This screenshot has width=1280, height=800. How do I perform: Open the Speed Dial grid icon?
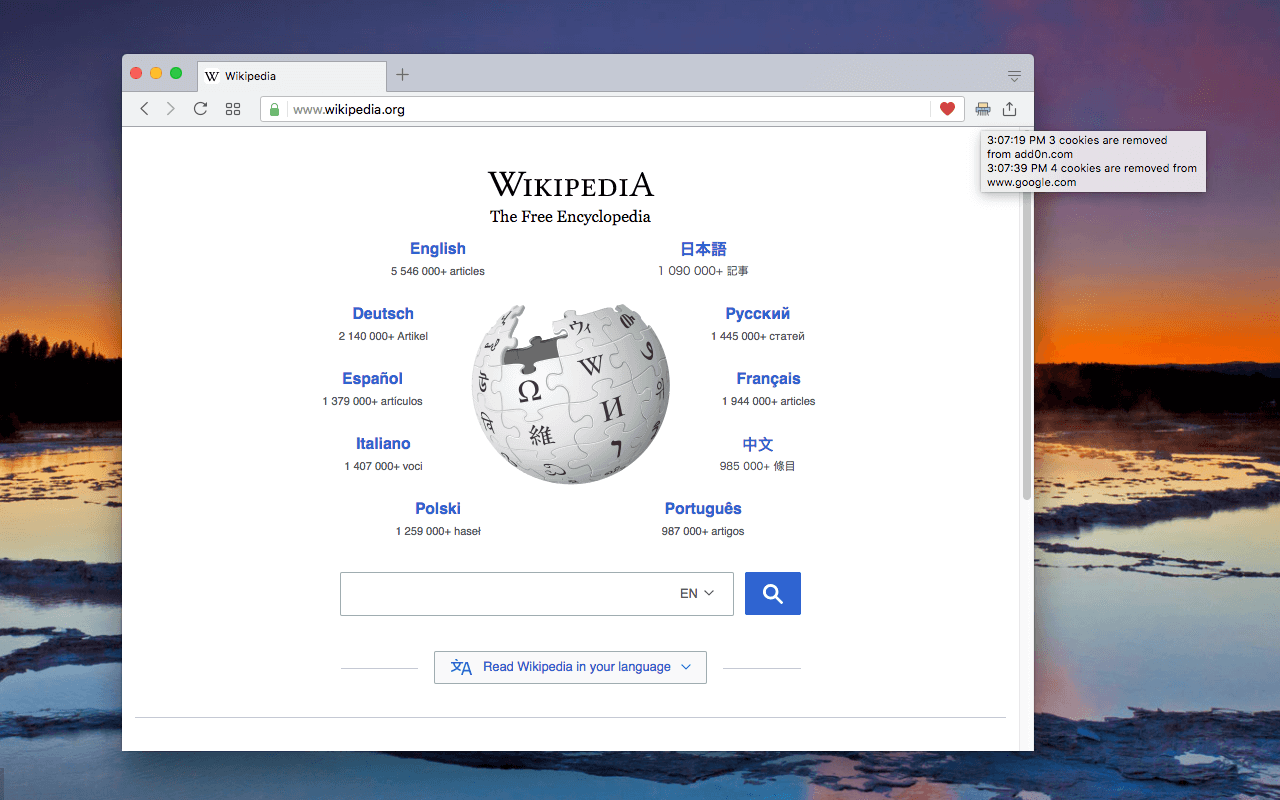pos(233,109)
